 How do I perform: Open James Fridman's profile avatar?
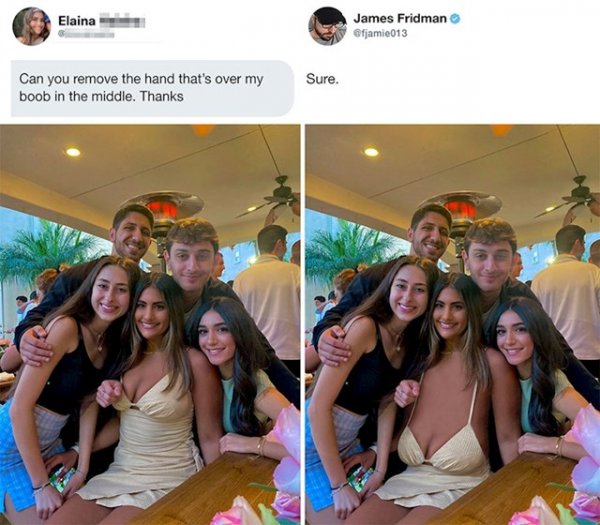[328, 26]
